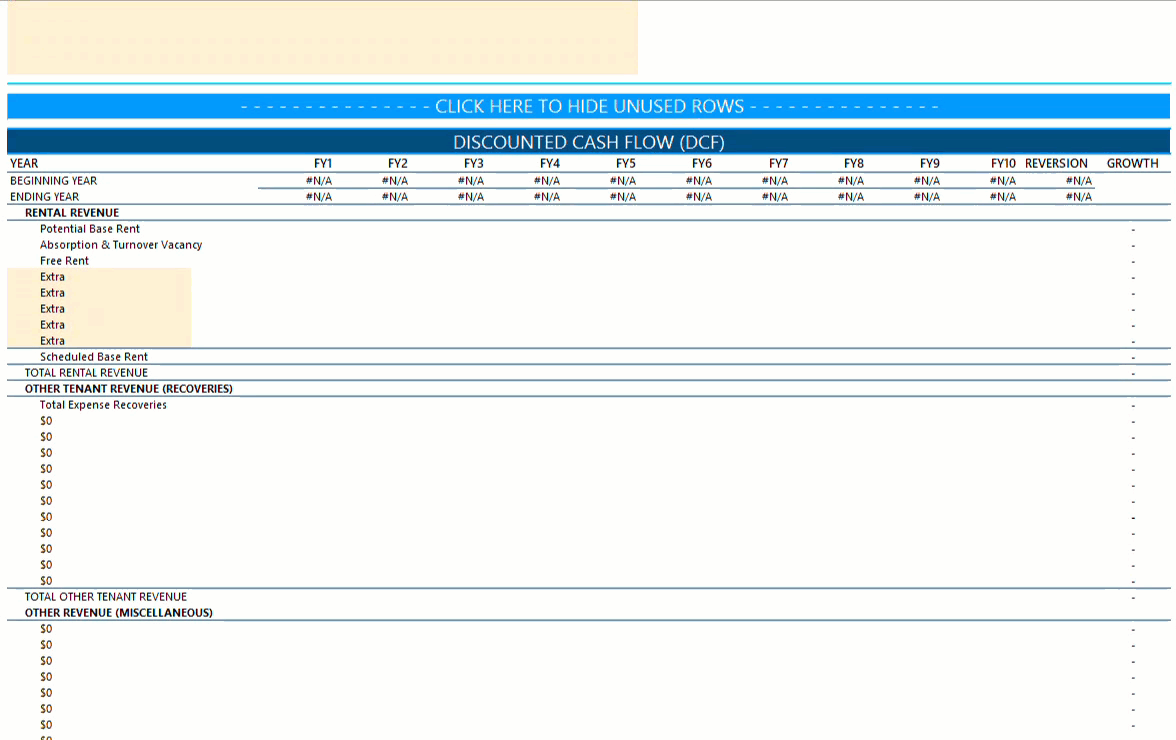Click the Growth dash in Potential Base Rent row

pos(1133,230)
